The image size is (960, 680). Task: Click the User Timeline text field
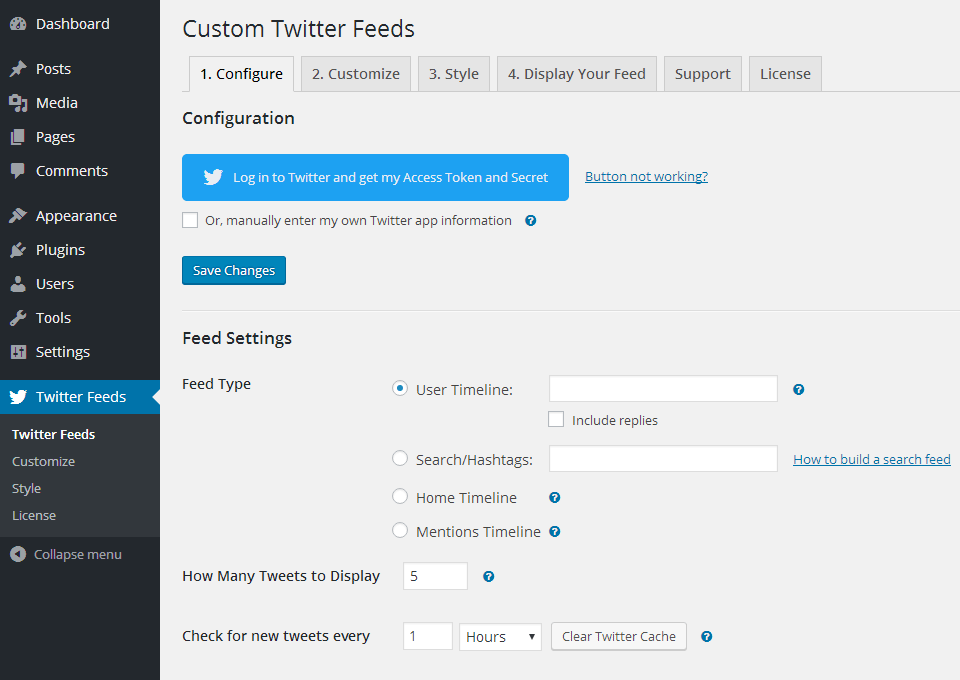(663, 389)
